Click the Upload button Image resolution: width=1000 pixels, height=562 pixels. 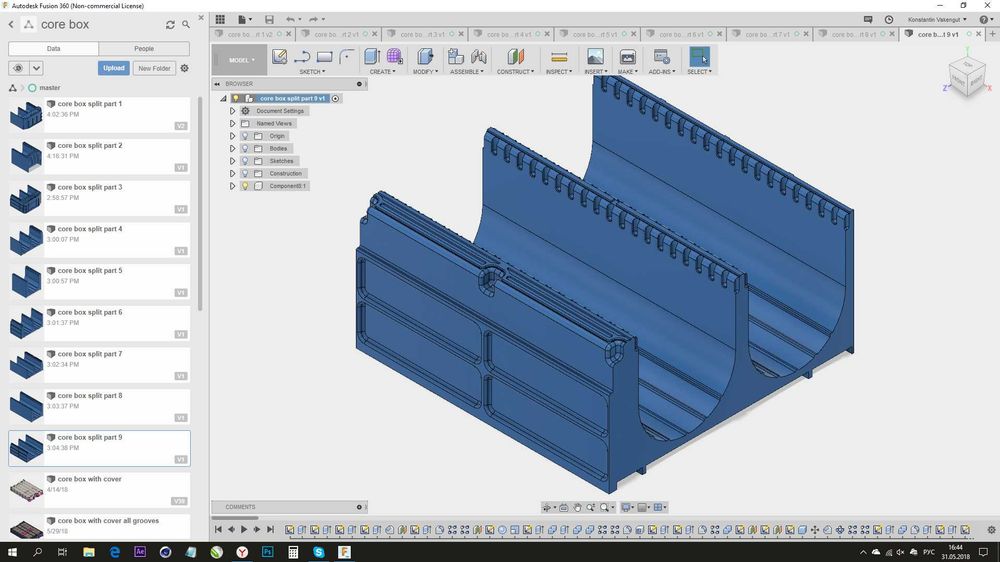pyautogui.click(x=114, y=68)
